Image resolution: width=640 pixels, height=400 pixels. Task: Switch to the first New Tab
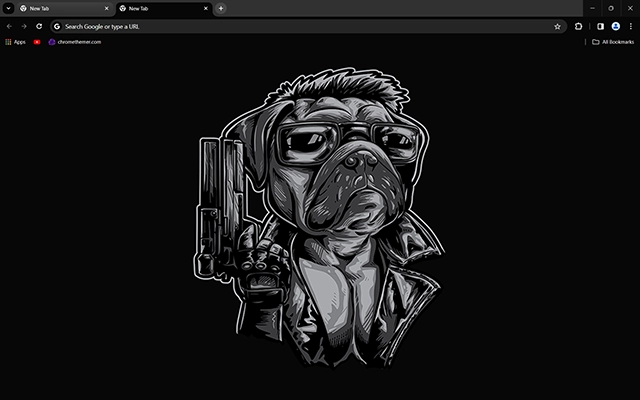click(65, 9)
